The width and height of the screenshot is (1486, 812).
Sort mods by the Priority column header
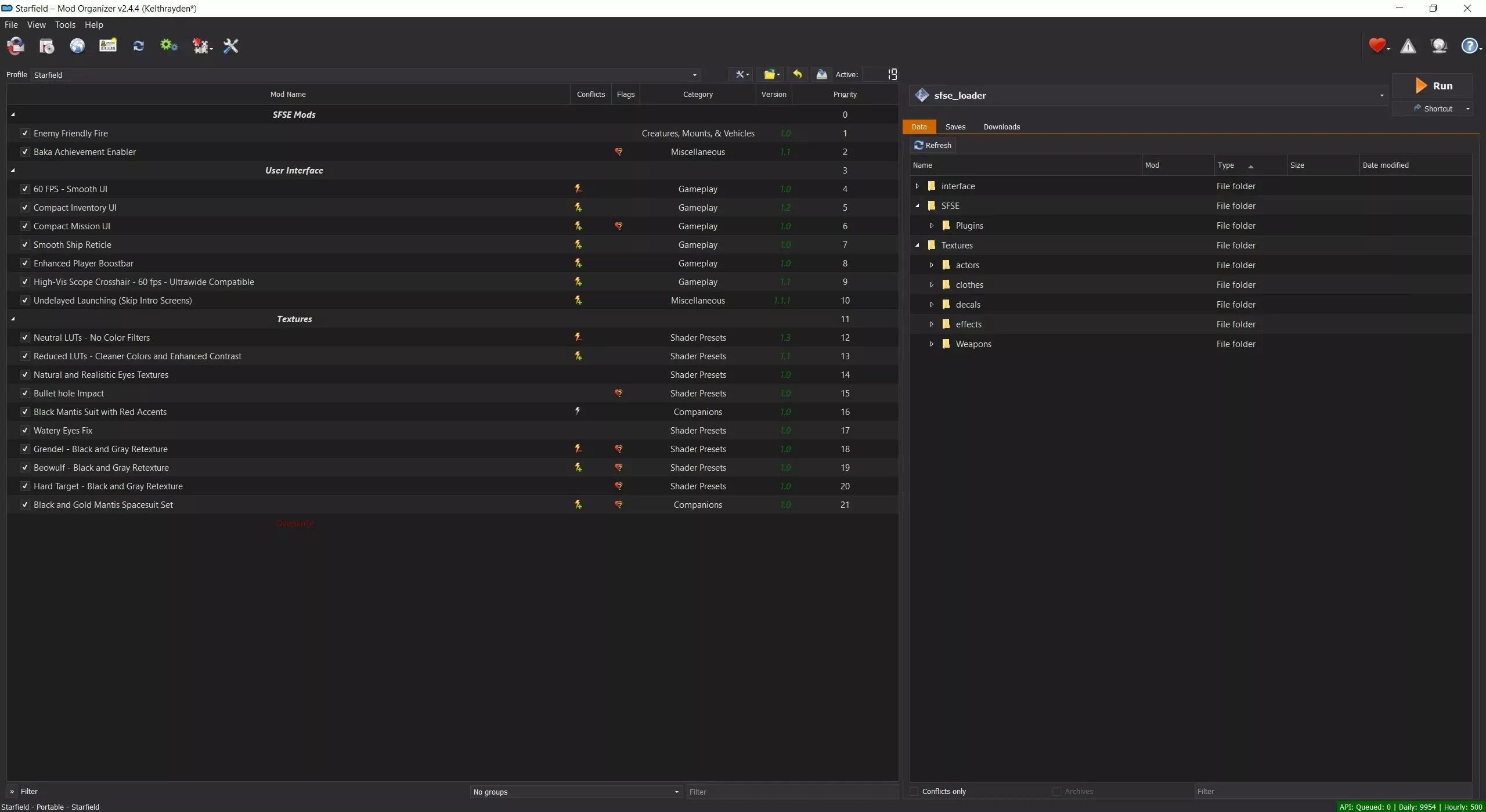pyautogui.click(x=845, y=94)
